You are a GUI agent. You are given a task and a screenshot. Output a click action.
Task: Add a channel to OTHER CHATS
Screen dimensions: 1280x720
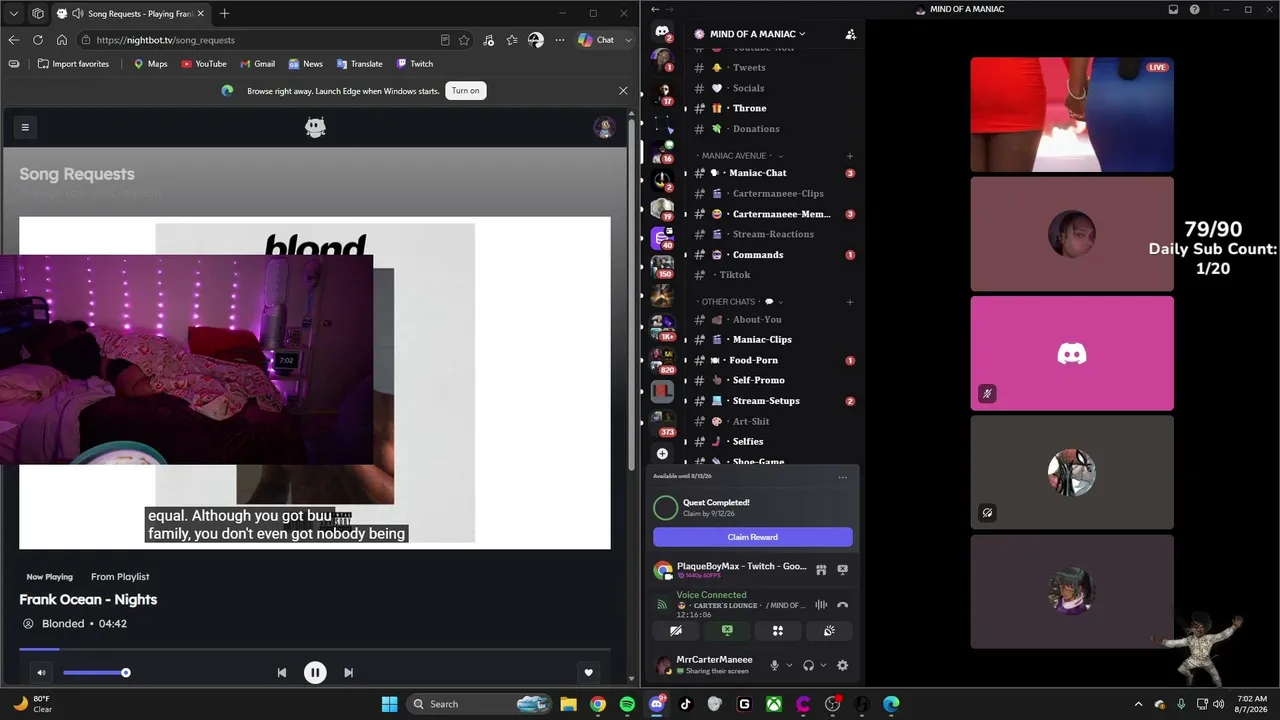(x=850, y=302)
